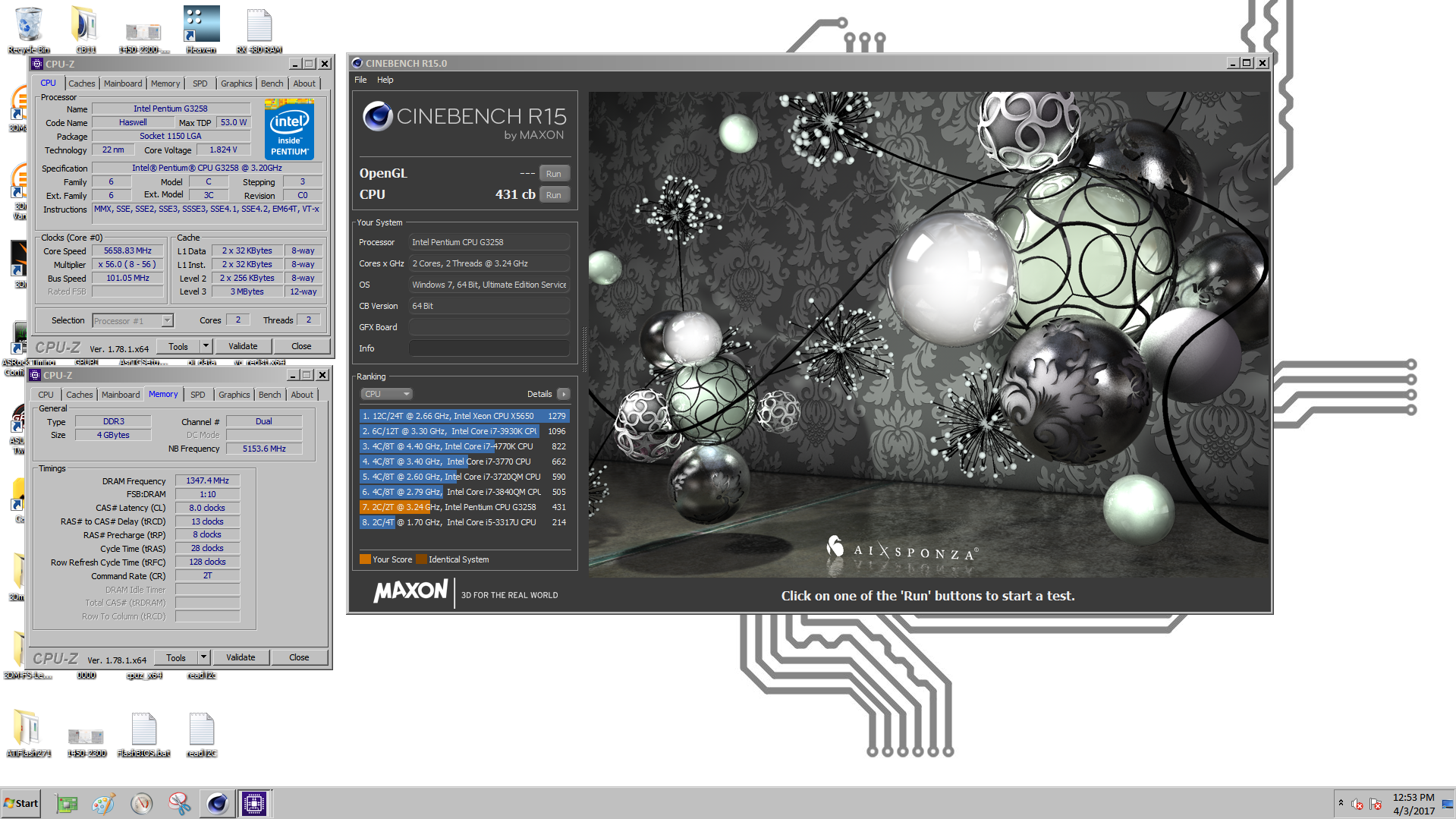Select the Xeon X5650 ranking row
The width and height of the screenshot is (1456, 819).
[x=464, y=416]
